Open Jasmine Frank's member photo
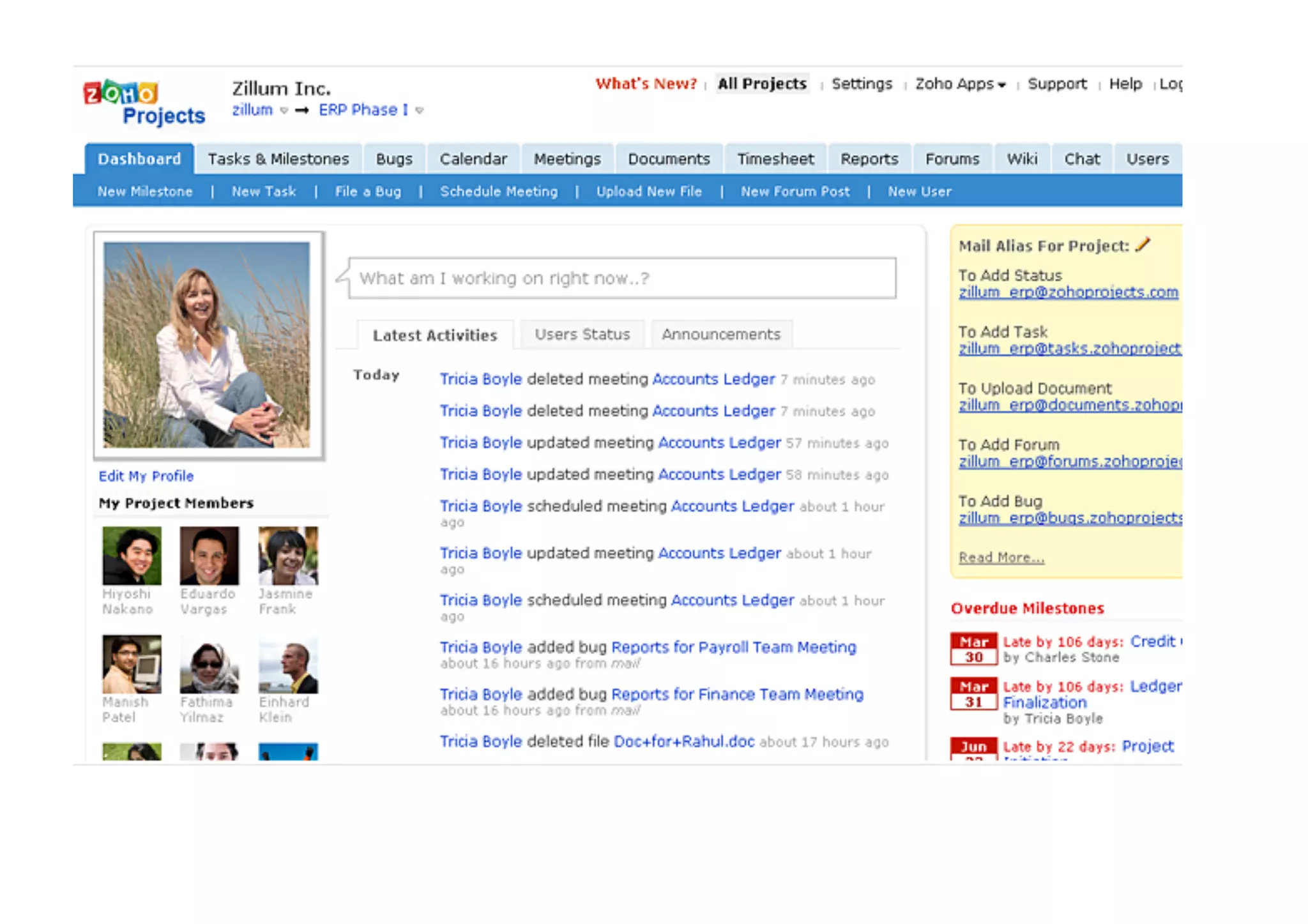This screenshot has width=1308, height=924. (288, 556)
